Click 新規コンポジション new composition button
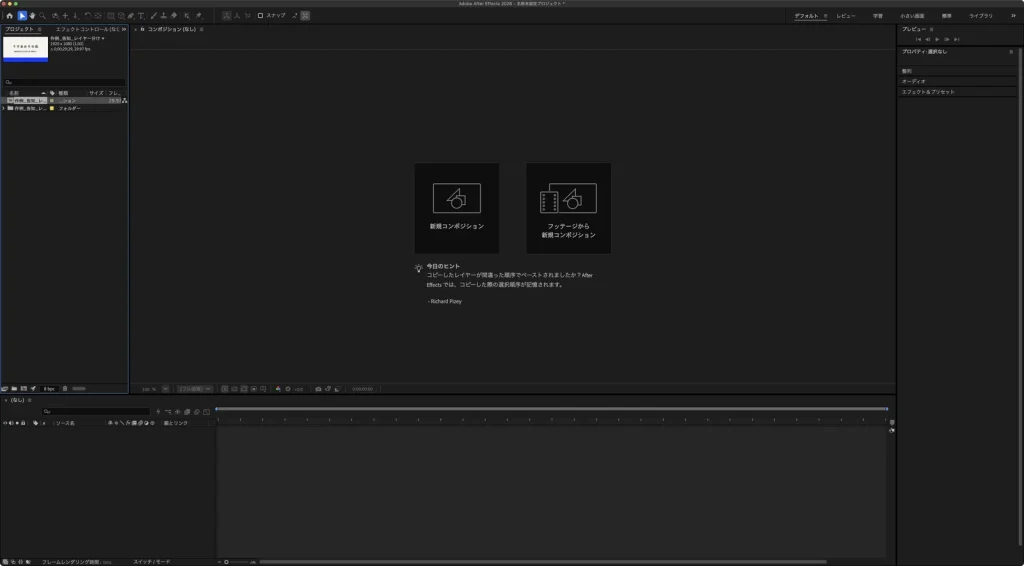Screen dimensions: 1024x566 tap(456, 208)
